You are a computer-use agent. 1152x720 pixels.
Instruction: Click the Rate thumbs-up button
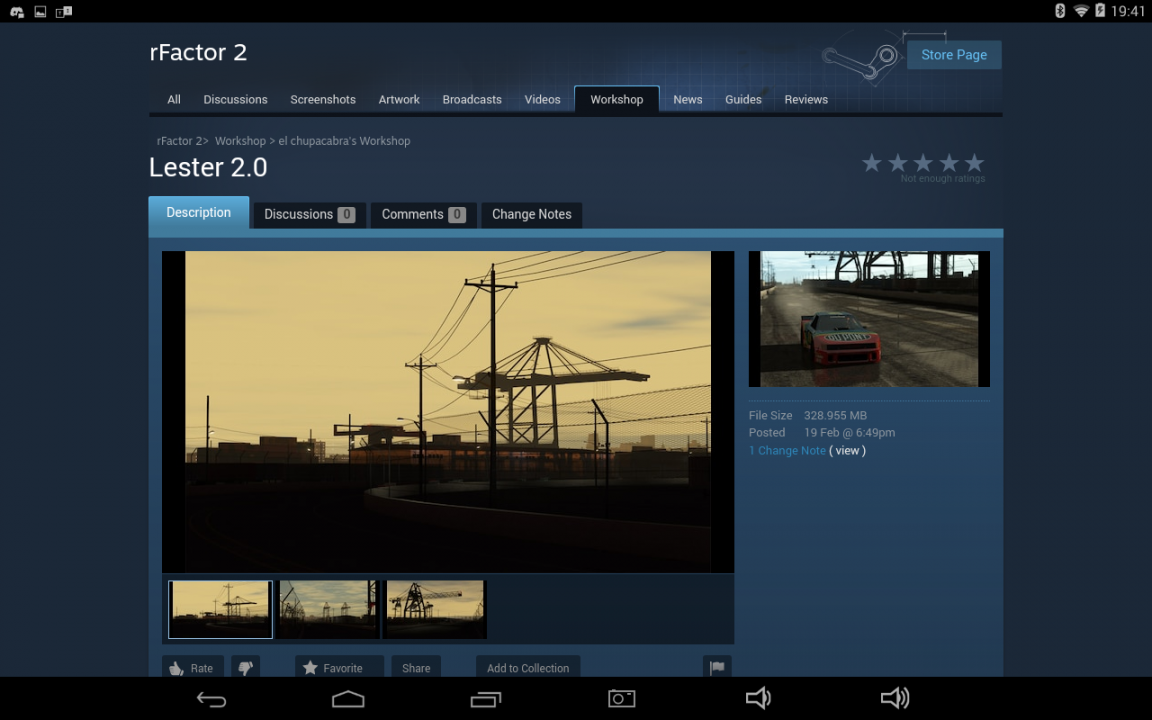coord(192,667)
